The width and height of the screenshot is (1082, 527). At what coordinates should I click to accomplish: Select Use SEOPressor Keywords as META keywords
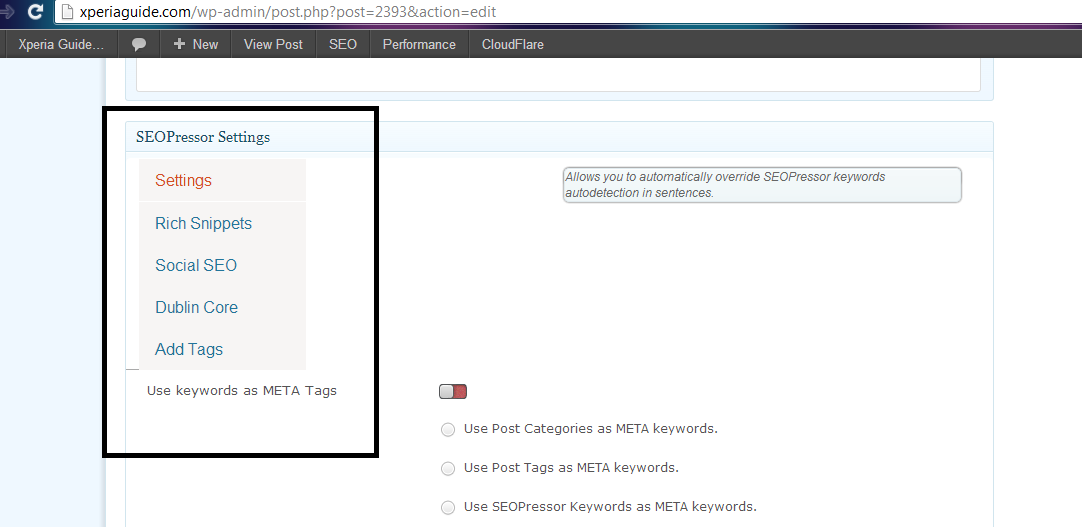click(448, 508)
